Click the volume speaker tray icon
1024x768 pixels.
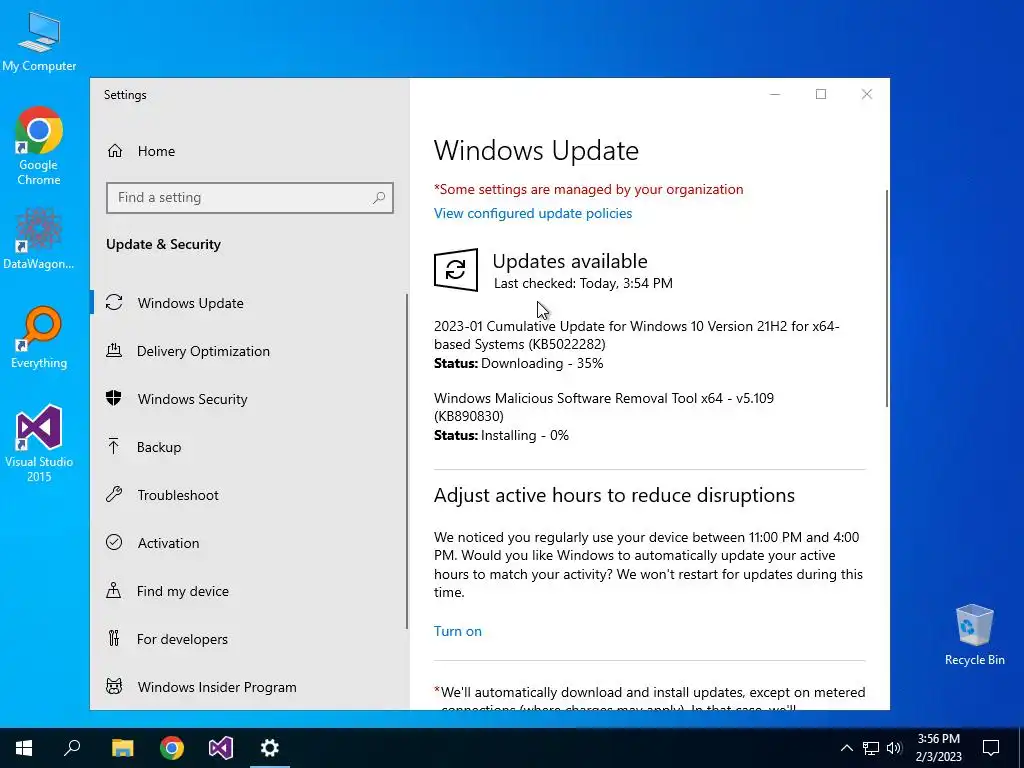[x=895, y=748]
